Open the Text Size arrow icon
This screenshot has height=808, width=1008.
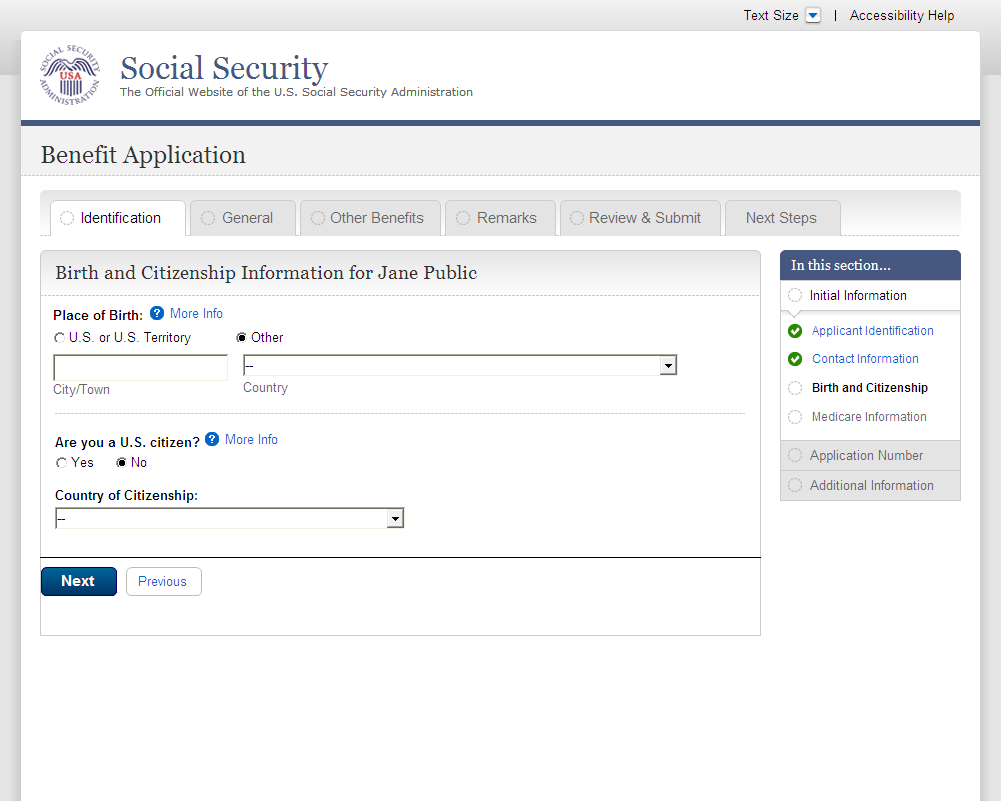tap(813, 16)
